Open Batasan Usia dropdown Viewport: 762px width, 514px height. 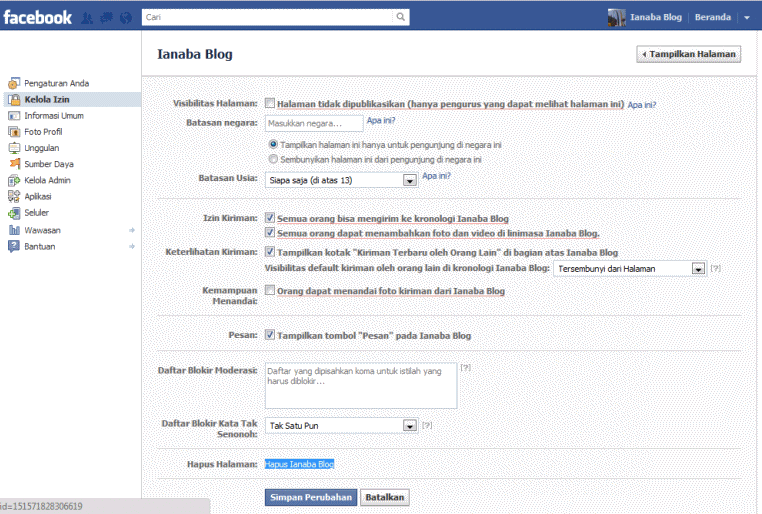[341, 180]
